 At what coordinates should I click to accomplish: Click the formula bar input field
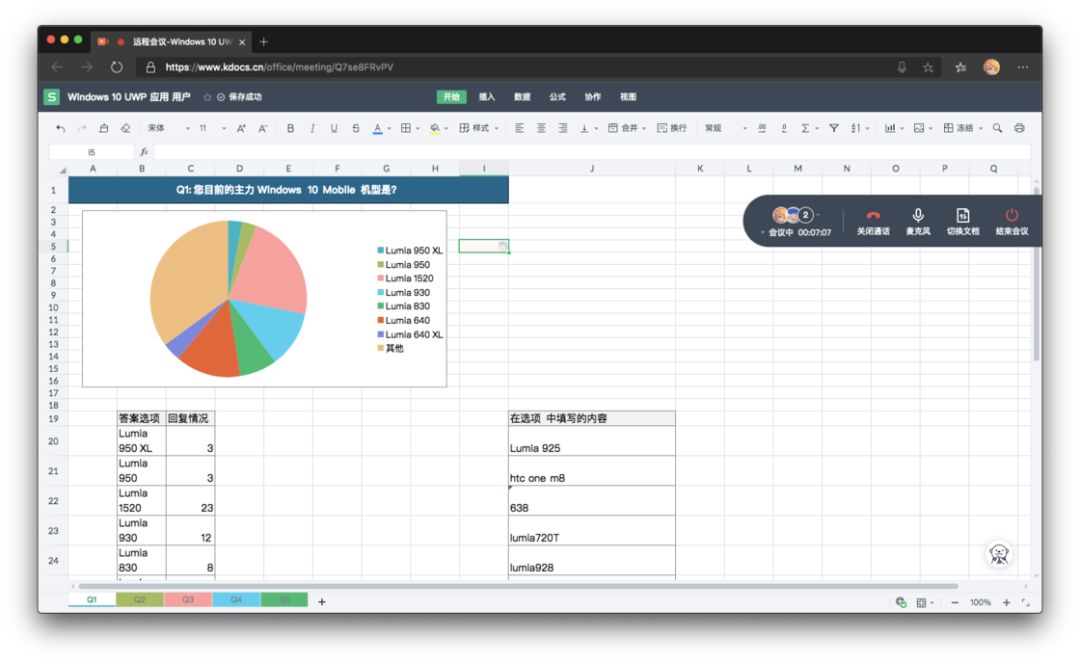coord(591,151)
